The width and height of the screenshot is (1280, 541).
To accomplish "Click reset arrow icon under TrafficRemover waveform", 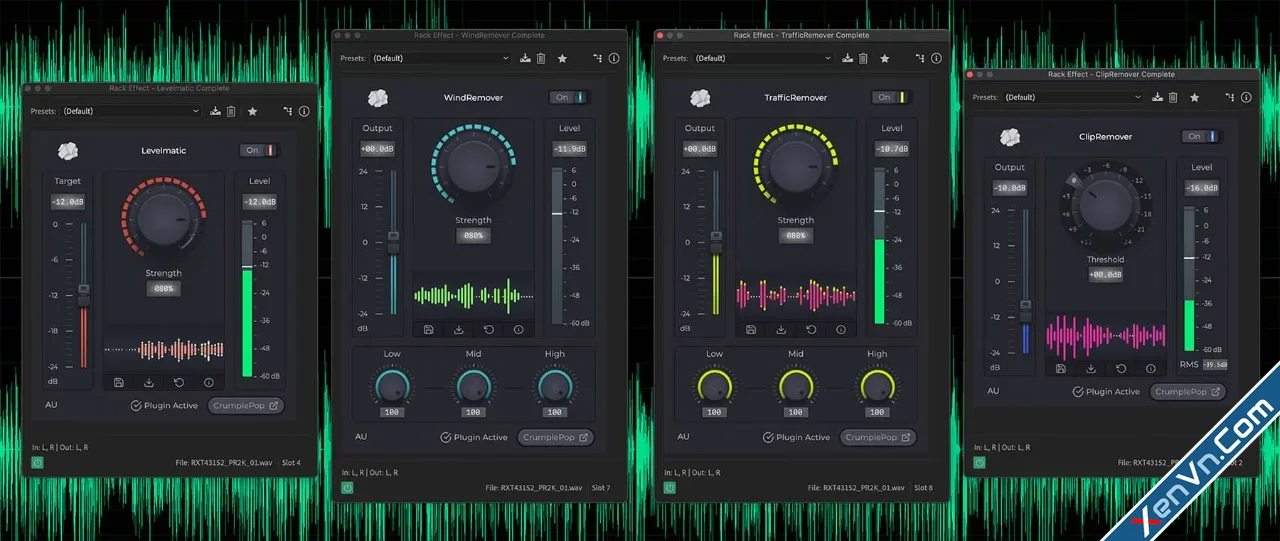I will (x=811, y=329).
